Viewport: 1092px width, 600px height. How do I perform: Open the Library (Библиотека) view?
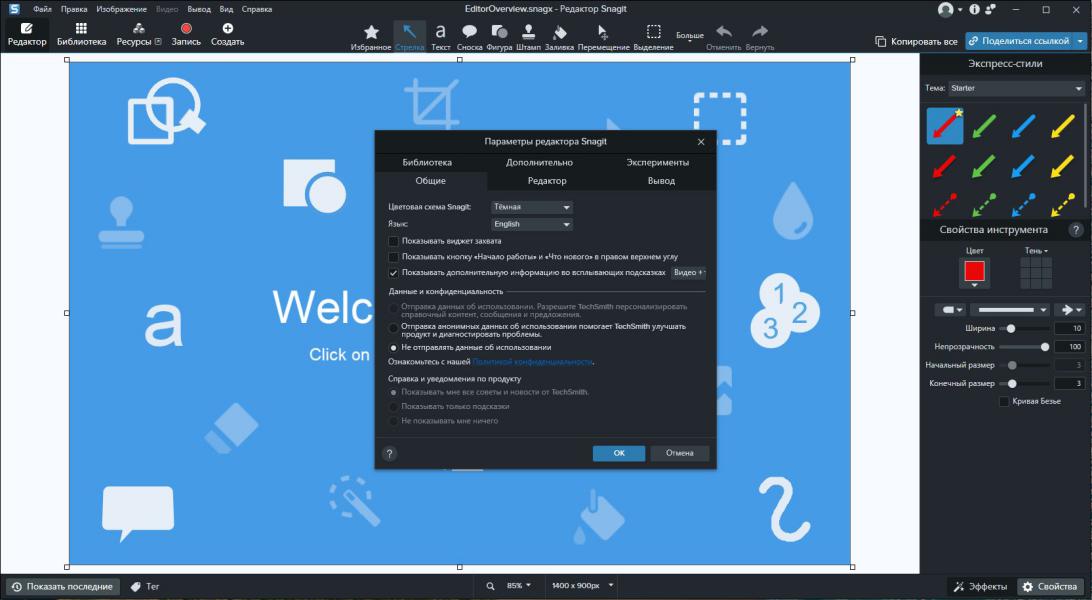(x=81, y=35)
